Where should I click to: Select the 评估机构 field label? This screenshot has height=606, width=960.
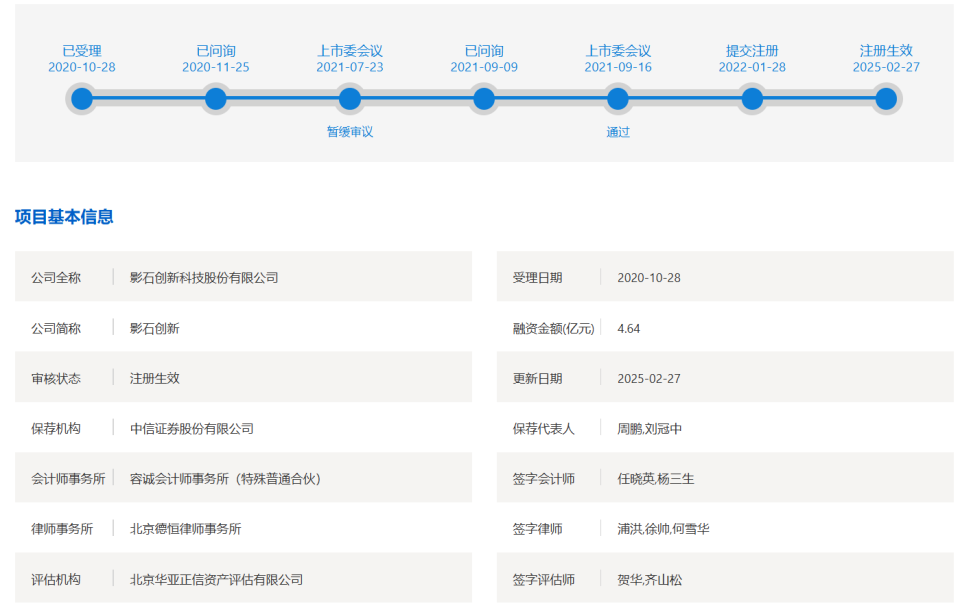pyautogui.click(x=56, y=580)
